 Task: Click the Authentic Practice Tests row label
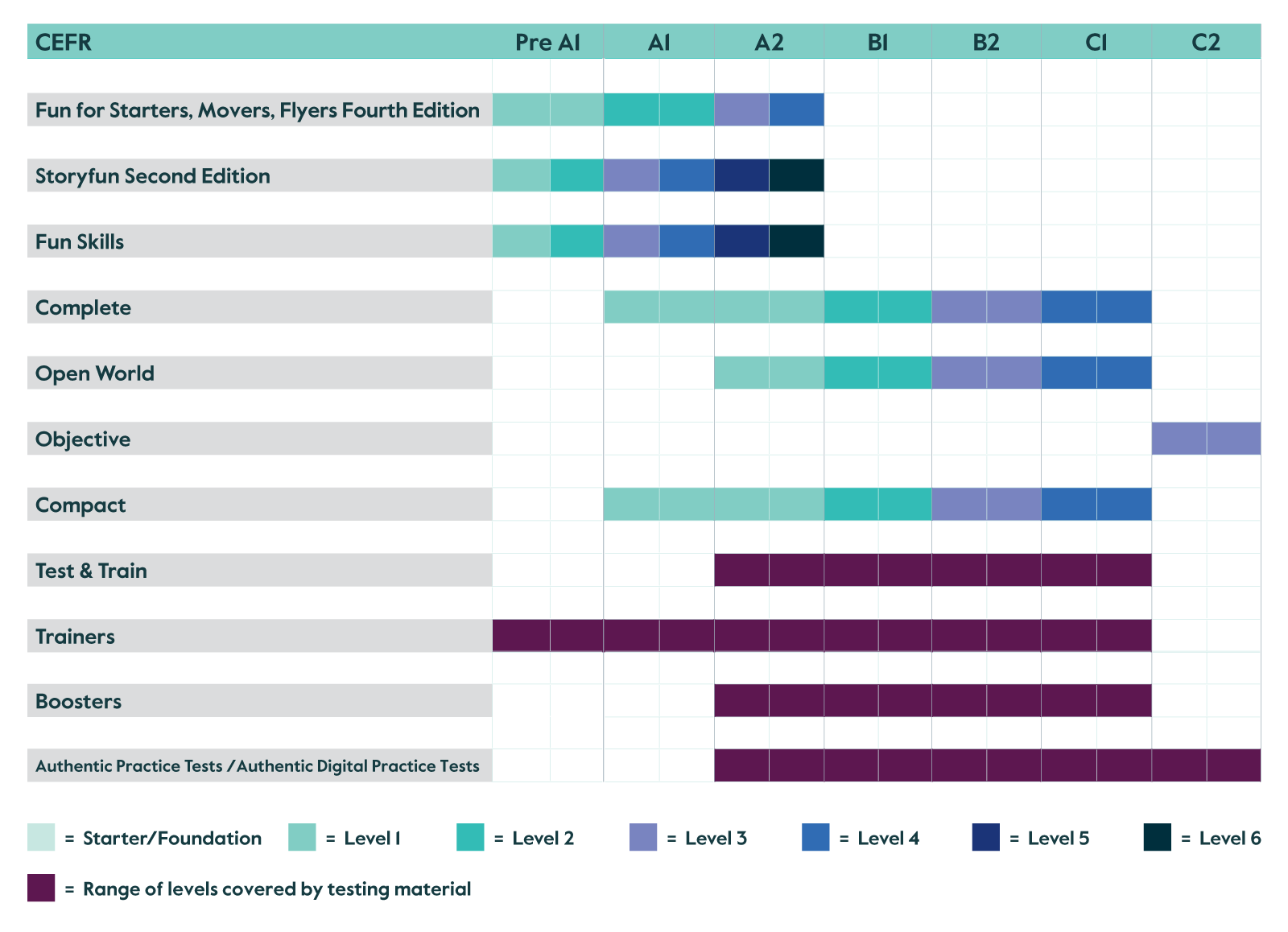(258, 766)
